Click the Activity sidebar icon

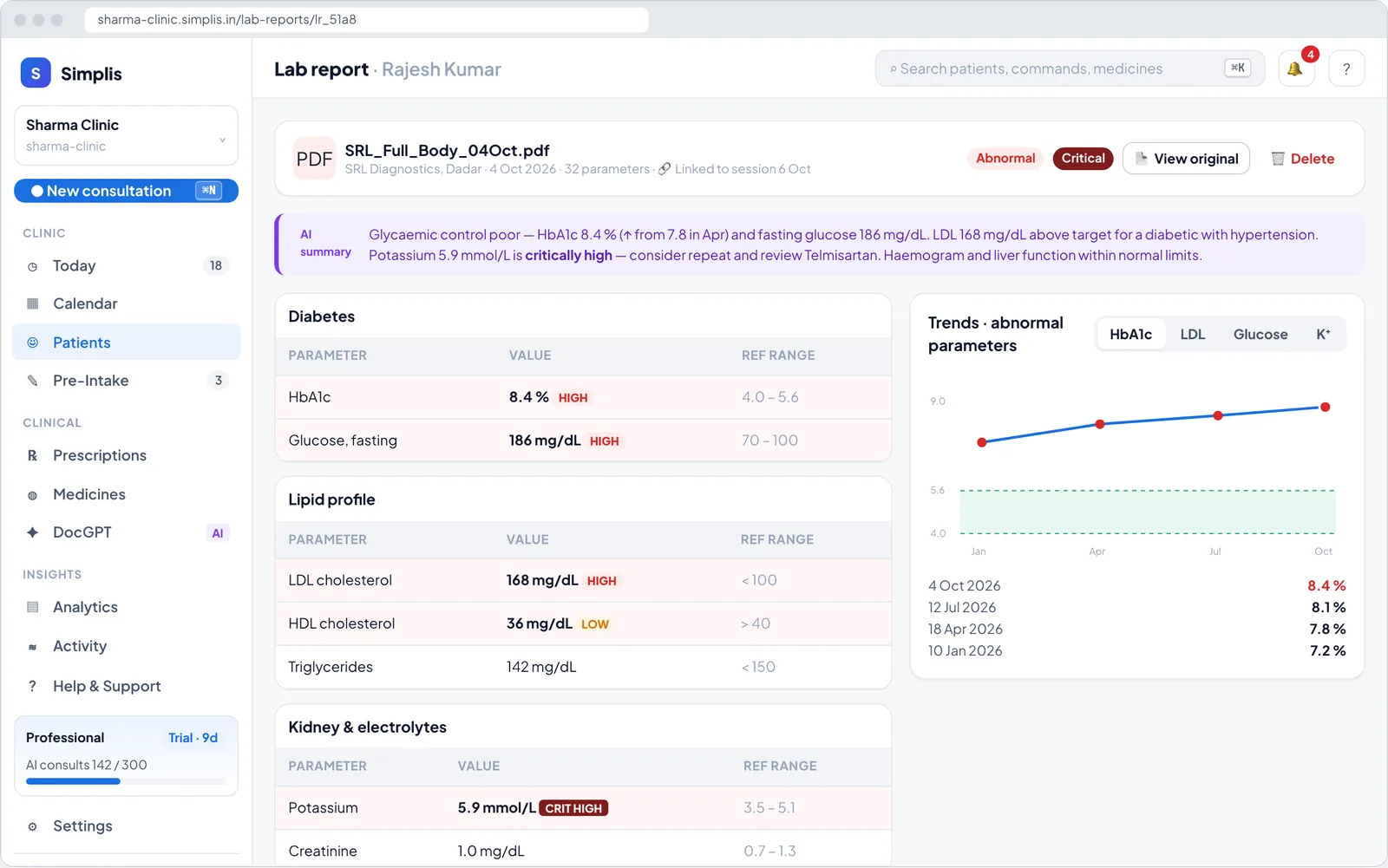tap(32, 647)
